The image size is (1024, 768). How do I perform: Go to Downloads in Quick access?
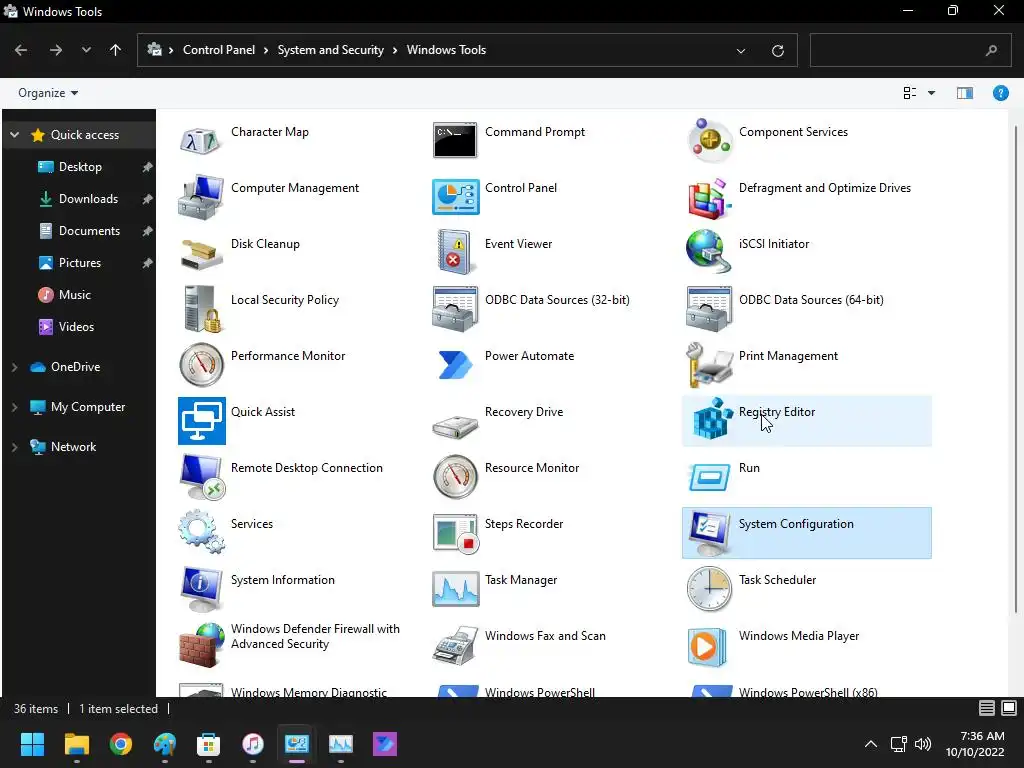point(88,199)
